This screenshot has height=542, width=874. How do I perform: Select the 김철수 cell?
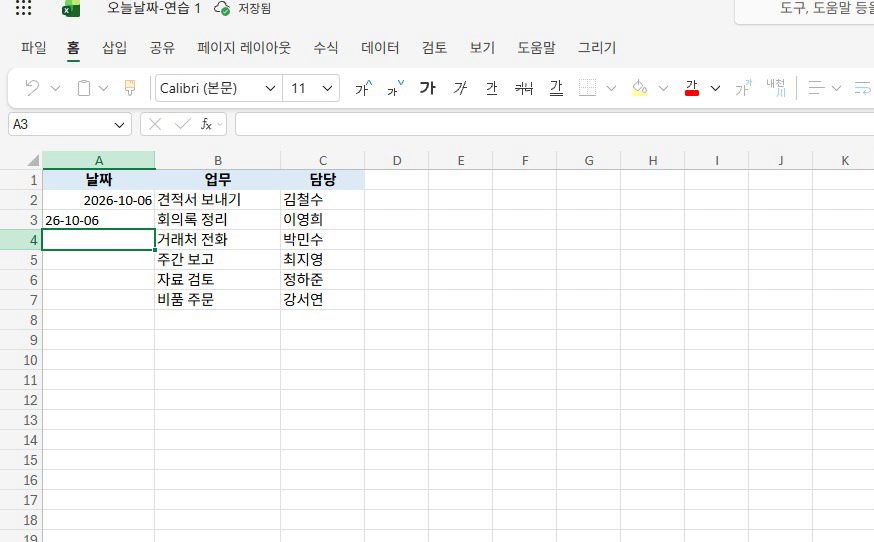pos(323,200)
